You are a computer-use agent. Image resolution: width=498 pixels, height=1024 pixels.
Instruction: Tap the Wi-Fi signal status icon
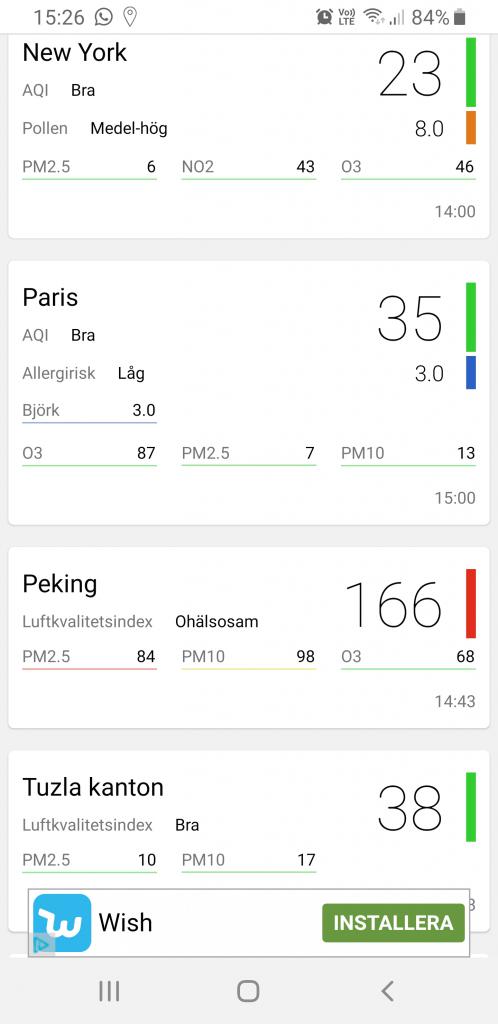point(374,17)
